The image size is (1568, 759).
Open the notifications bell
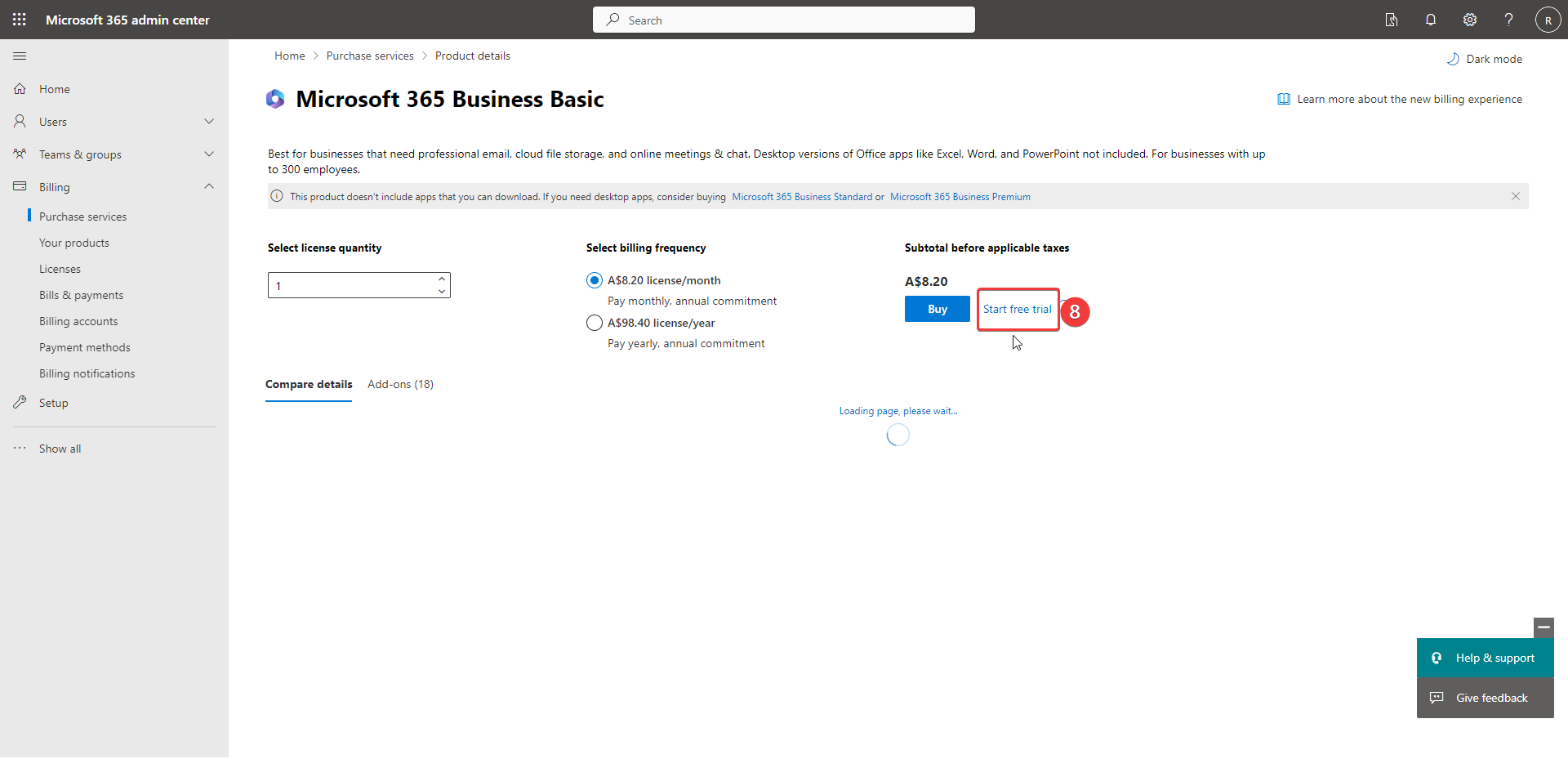[x=1430, y=19]
